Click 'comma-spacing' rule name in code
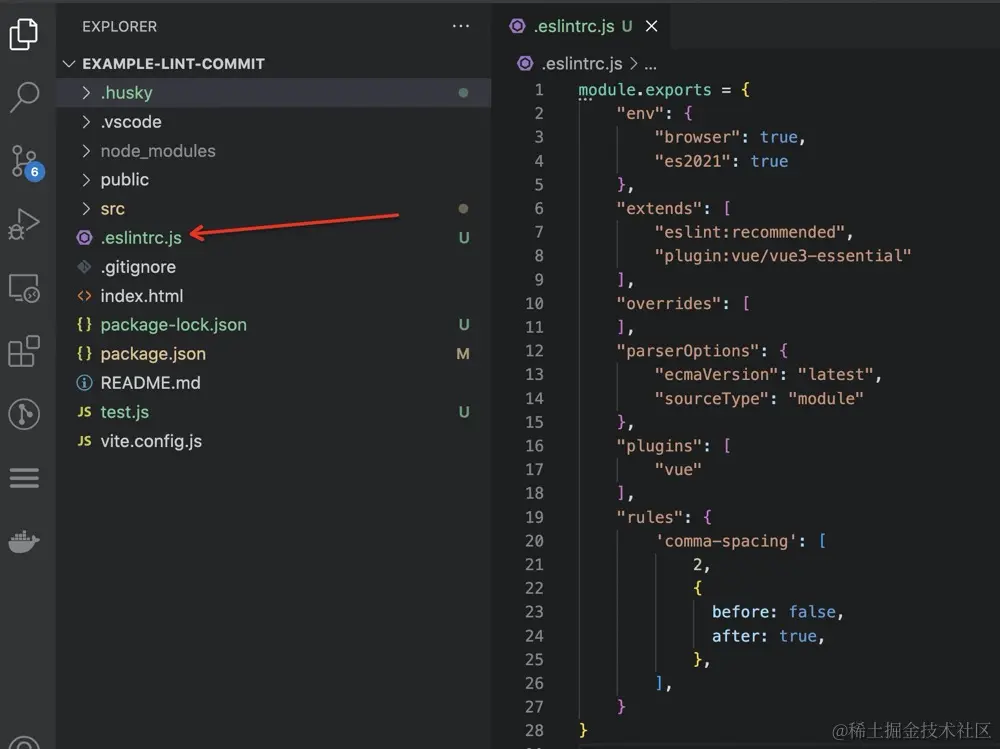This screenshot has width=1000, height=749. click(726, 541)
